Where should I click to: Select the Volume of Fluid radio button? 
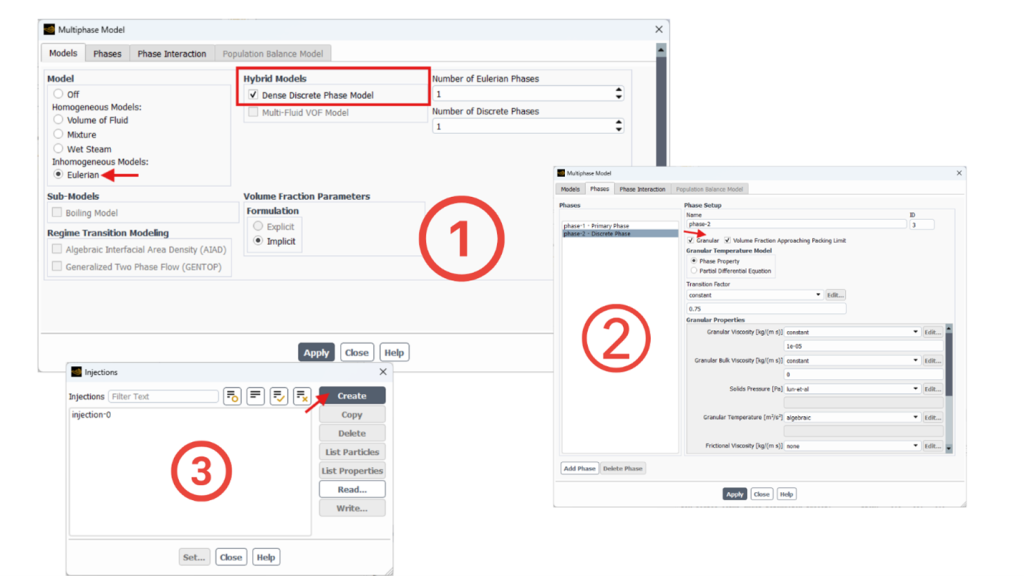point(58,120)
